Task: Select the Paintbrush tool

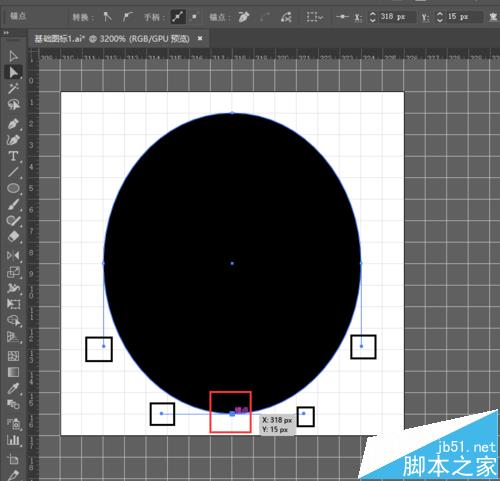Action: (x=13, y=205)
